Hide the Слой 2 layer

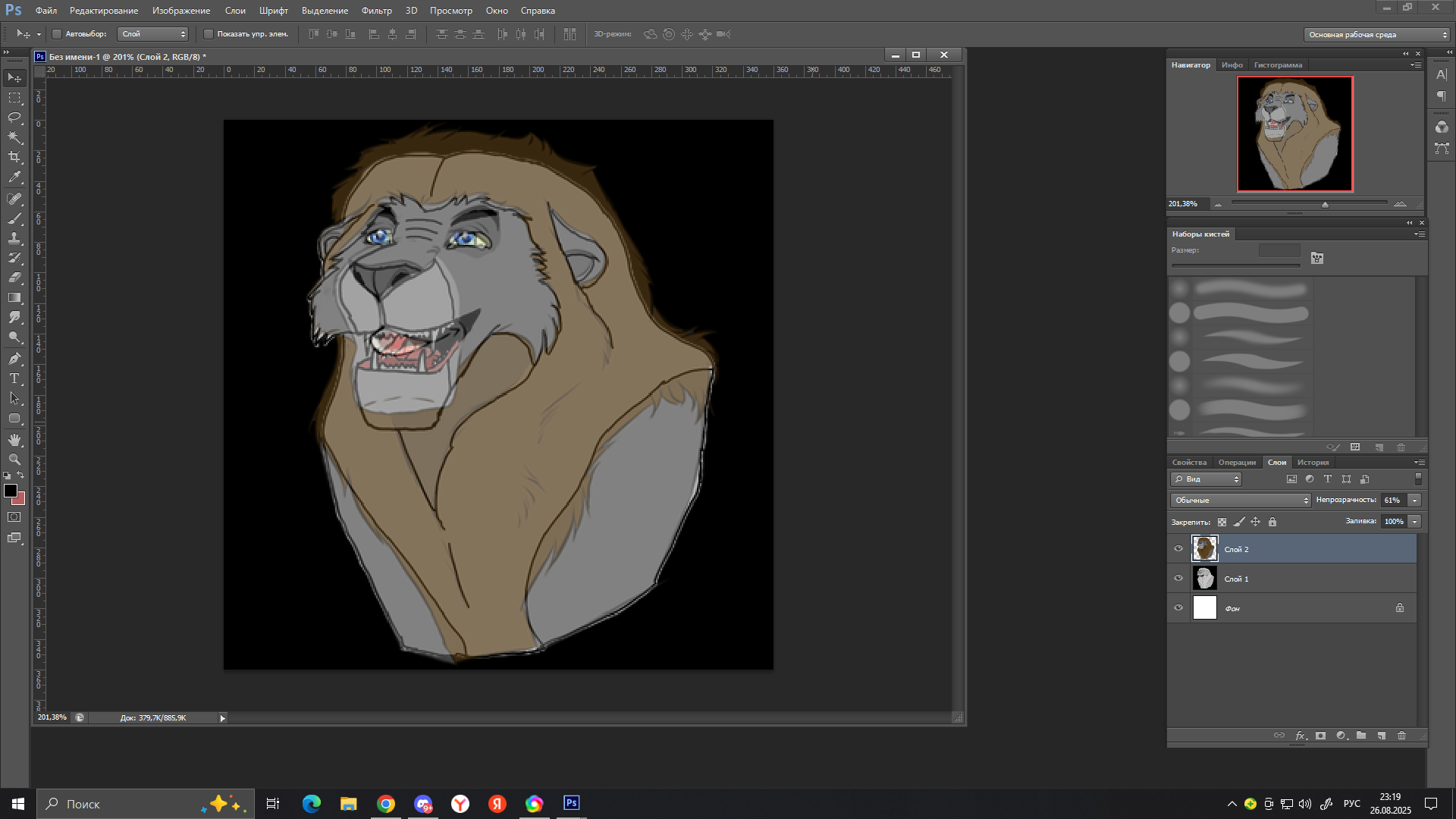point(1178,549)
